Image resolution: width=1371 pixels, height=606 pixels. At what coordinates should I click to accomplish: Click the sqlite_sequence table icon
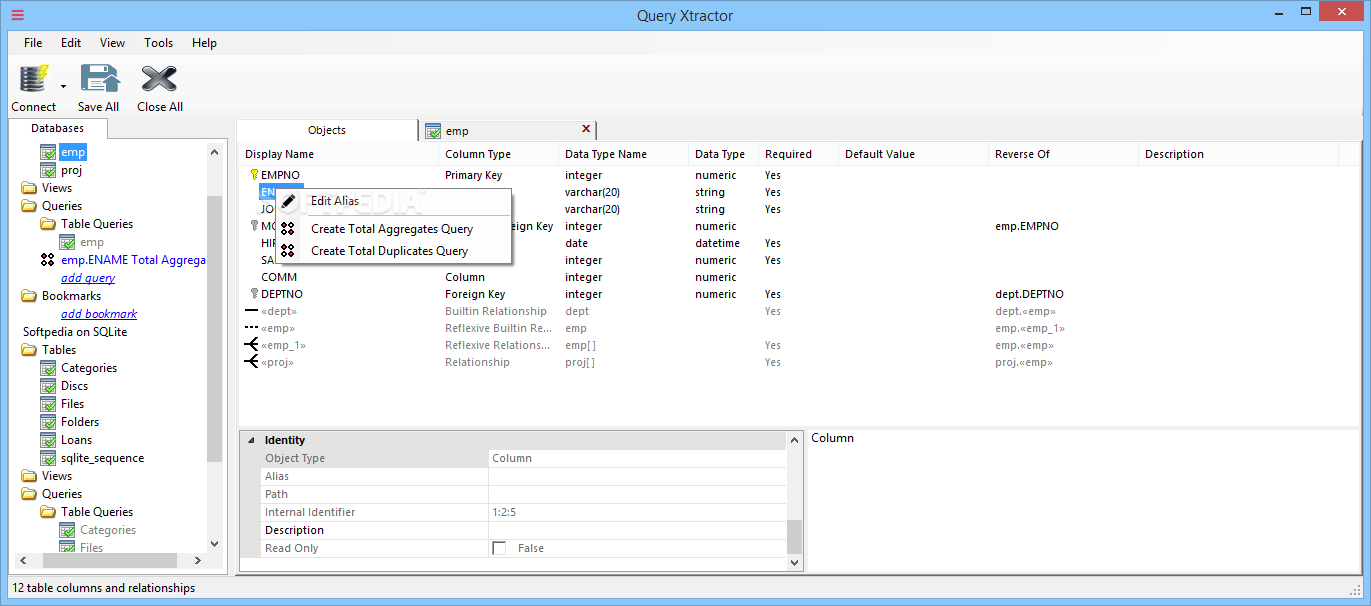[x=48, y=458]
